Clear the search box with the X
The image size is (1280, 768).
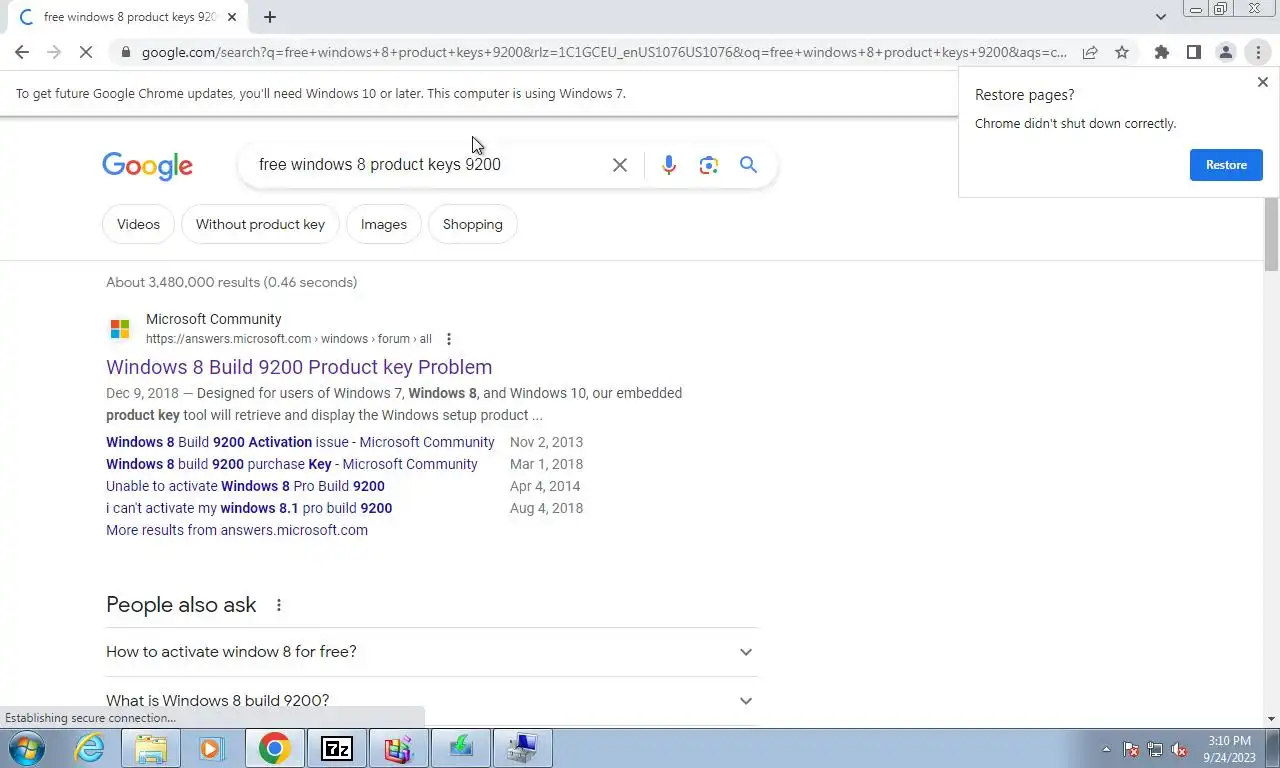620,165
